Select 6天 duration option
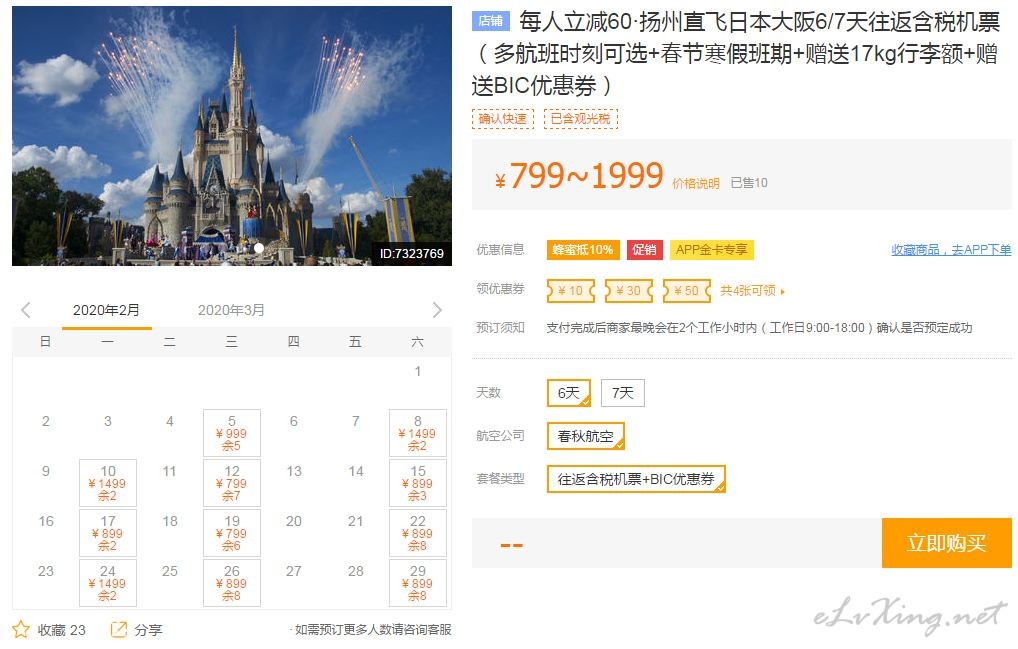The height and width of the screenshot is (649, 1018). point(569,393)
